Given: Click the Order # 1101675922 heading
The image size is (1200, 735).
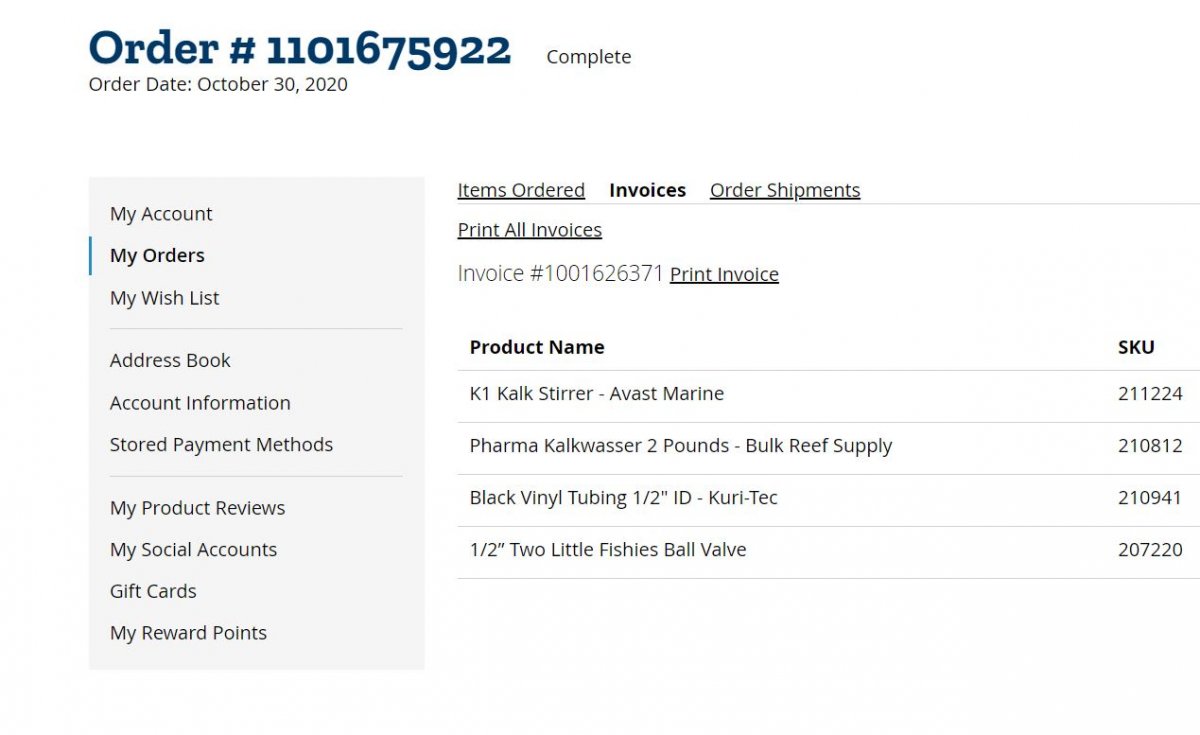Looking at the screenshot, I should (x=300, y=48).
